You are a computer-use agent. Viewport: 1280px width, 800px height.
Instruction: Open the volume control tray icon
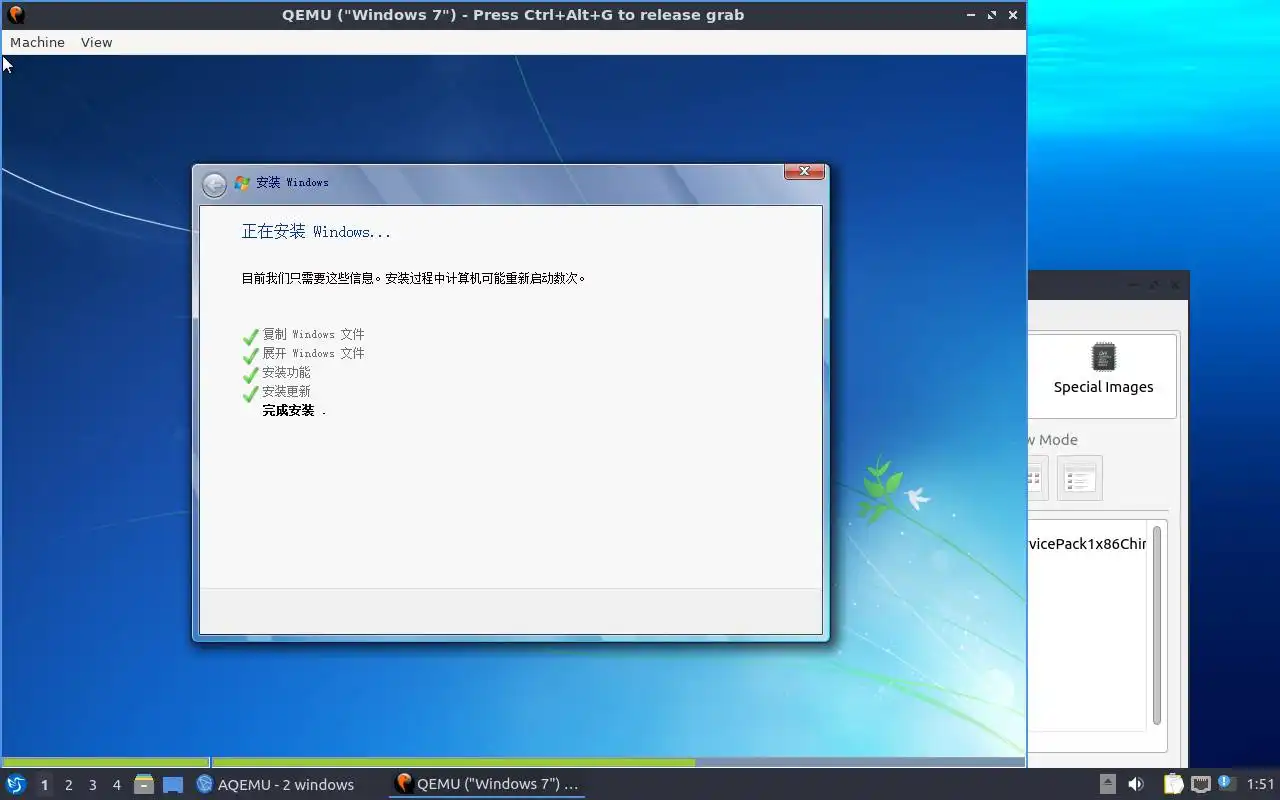[1136, 784]
